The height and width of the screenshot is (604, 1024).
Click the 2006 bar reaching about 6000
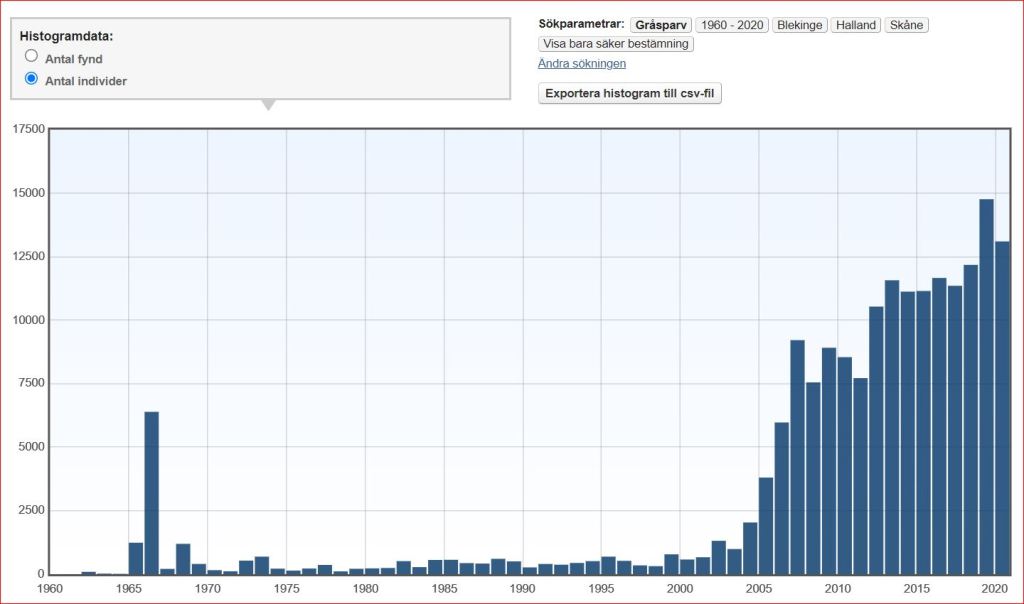click(x=782, y=498)
